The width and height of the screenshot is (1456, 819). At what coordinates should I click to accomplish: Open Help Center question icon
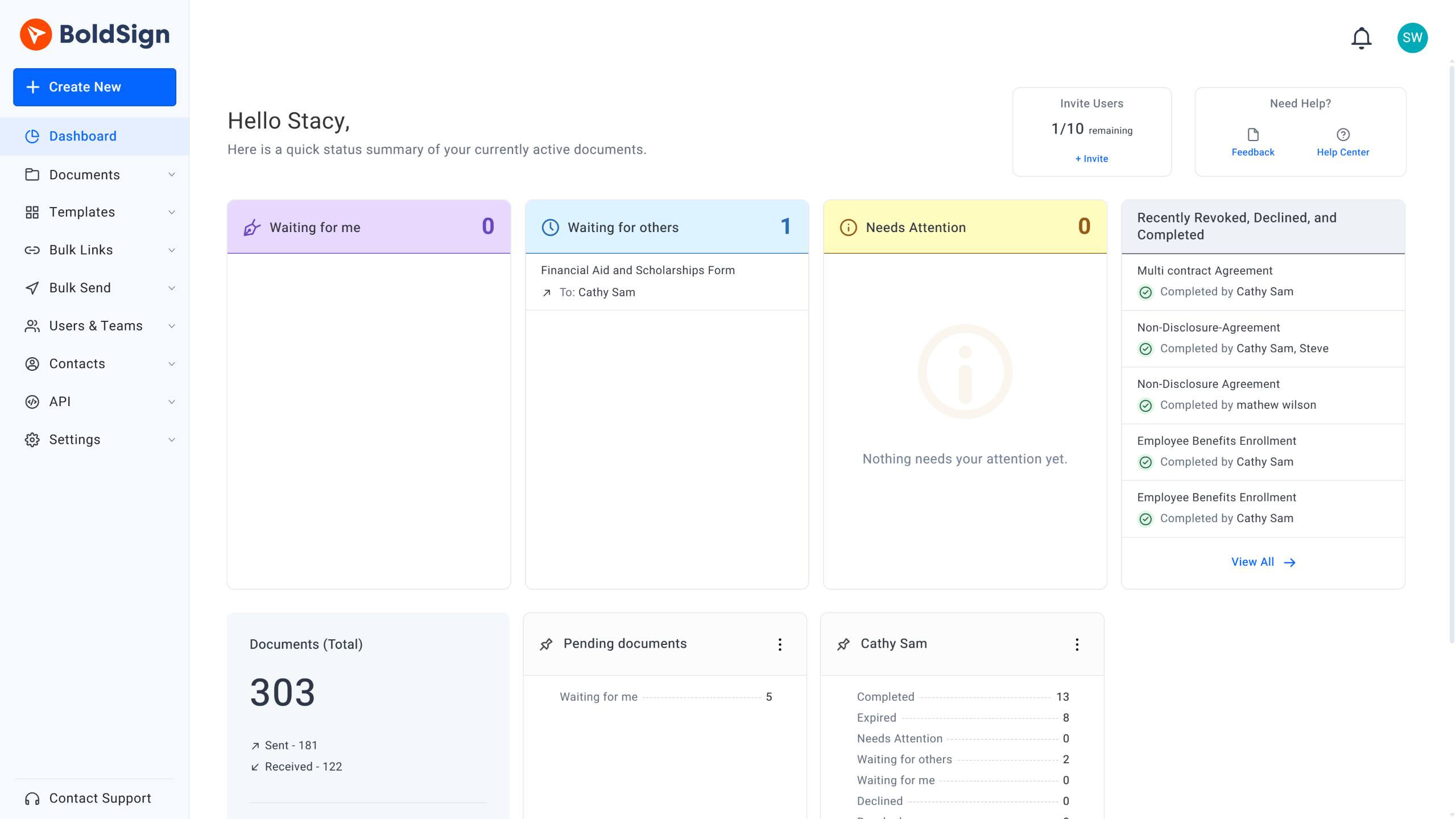[x=1342, y=135]
